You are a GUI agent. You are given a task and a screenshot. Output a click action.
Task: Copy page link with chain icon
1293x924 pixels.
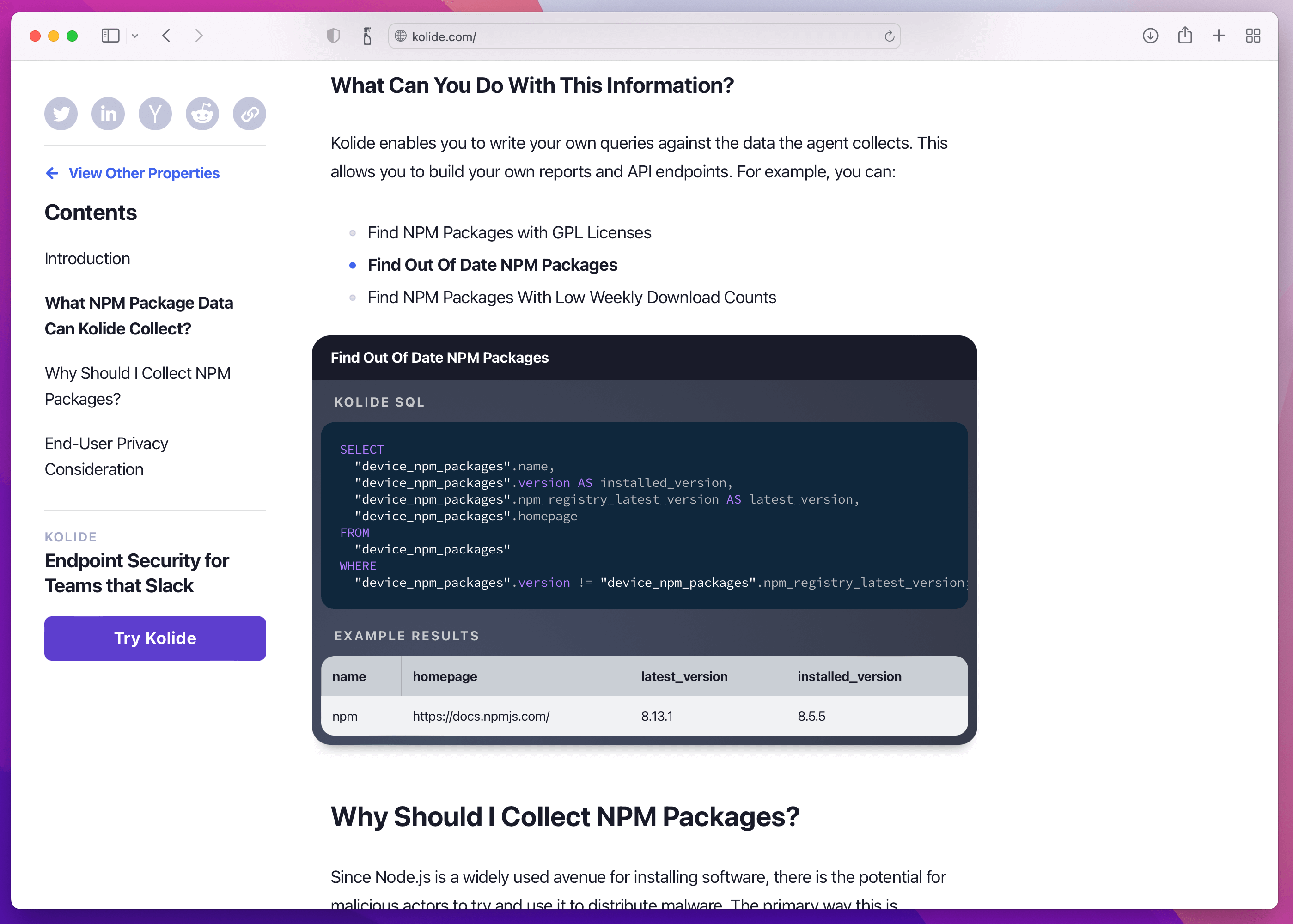click(x=249, y=114)
